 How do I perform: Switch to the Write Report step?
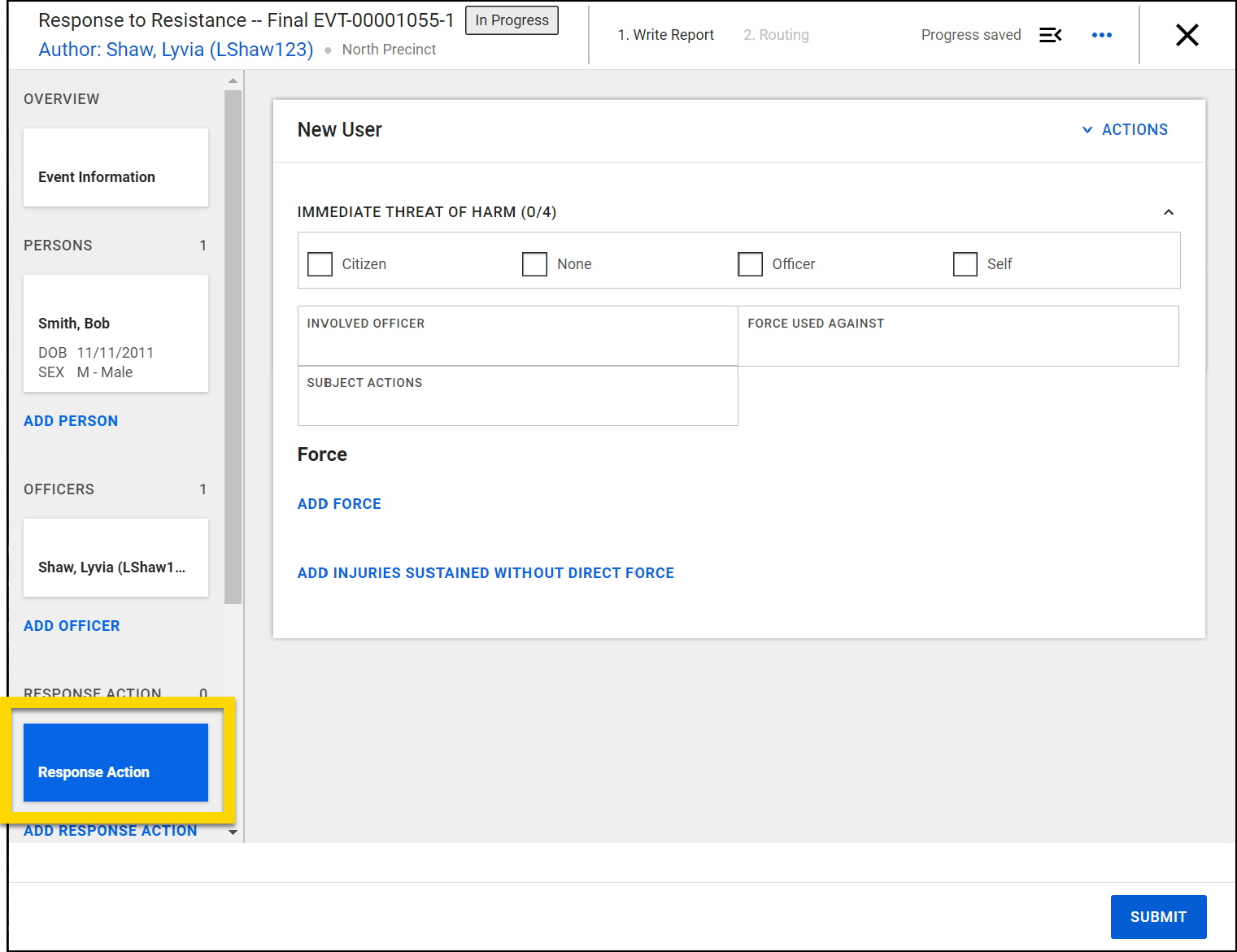click(x=666, y=35)
